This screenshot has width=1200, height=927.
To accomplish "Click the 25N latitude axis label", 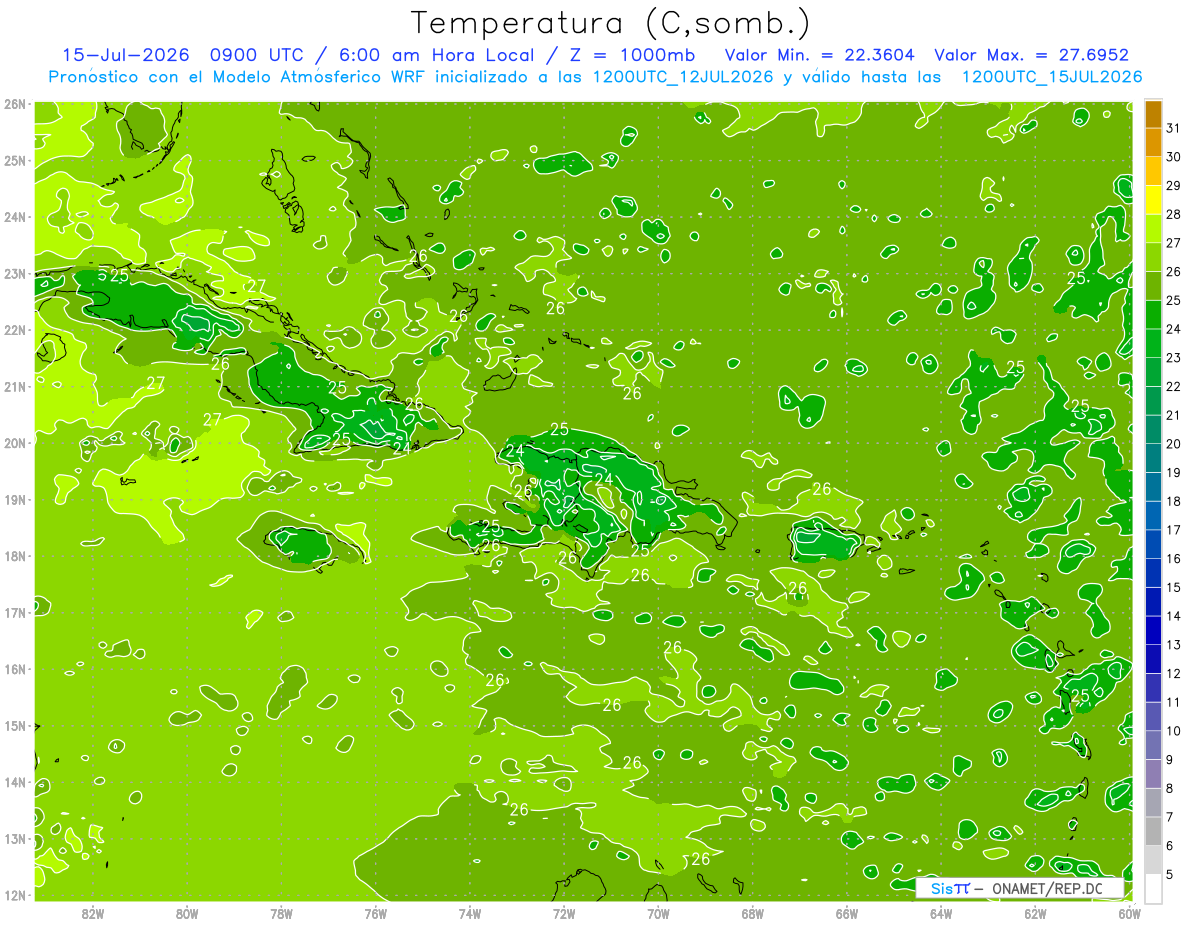I will (16, 161).
